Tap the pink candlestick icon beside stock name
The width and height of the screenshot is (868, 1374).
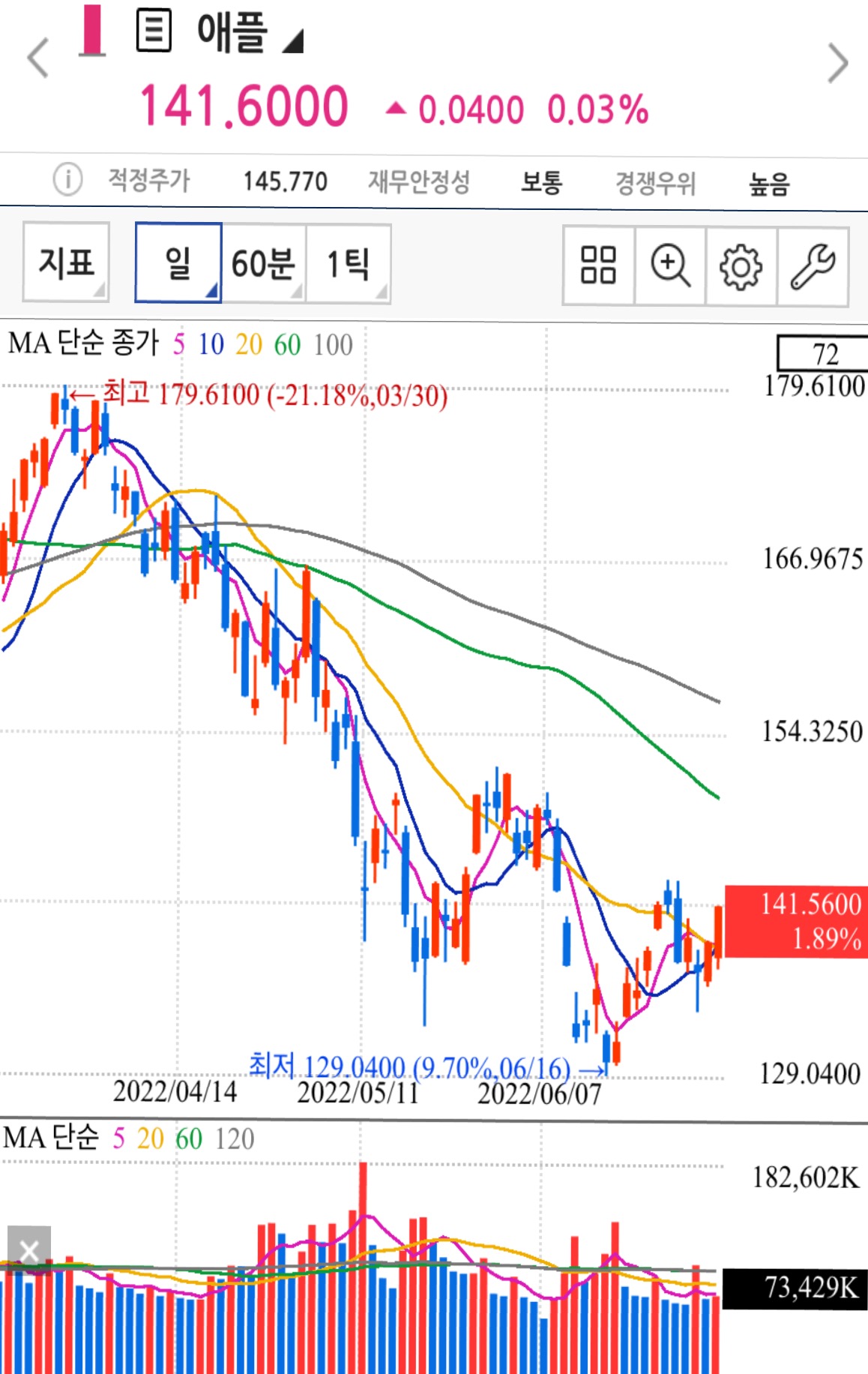(92, 30)
